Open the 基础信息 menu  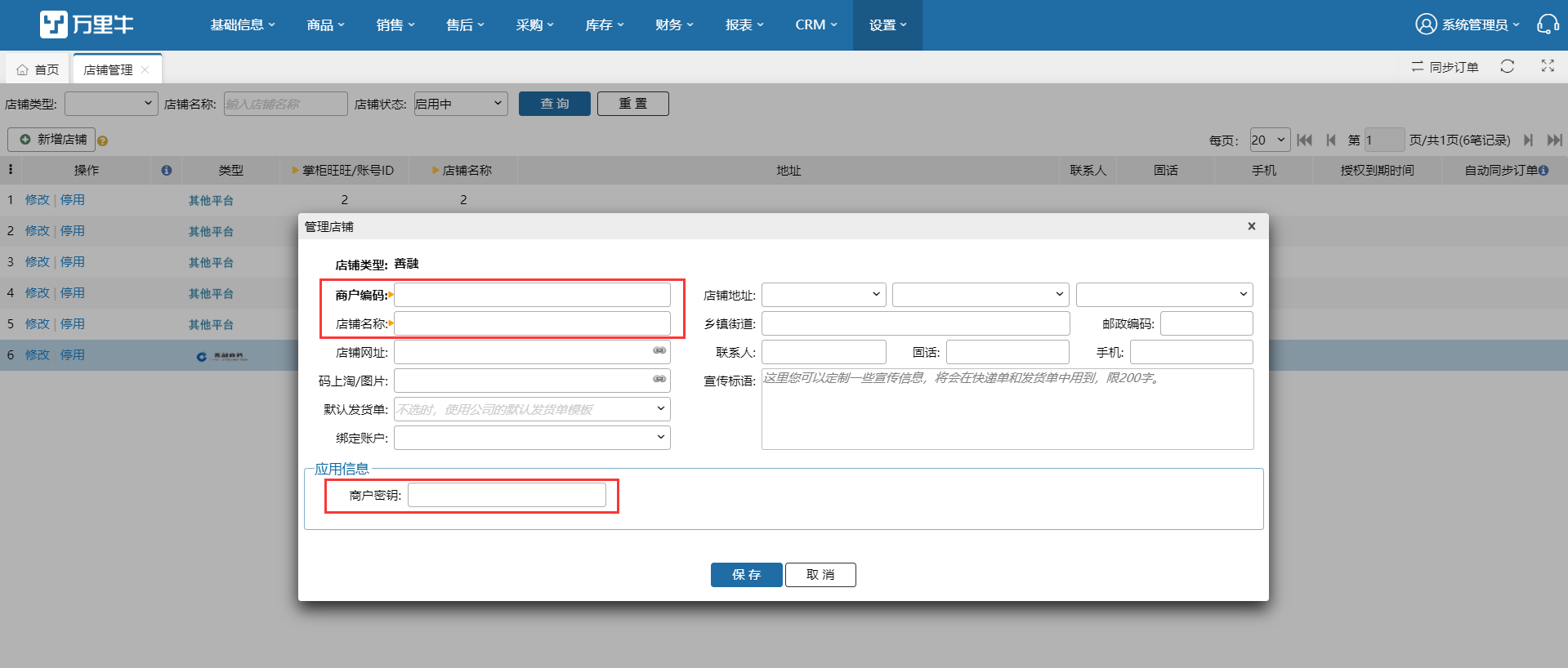point(243,24)
